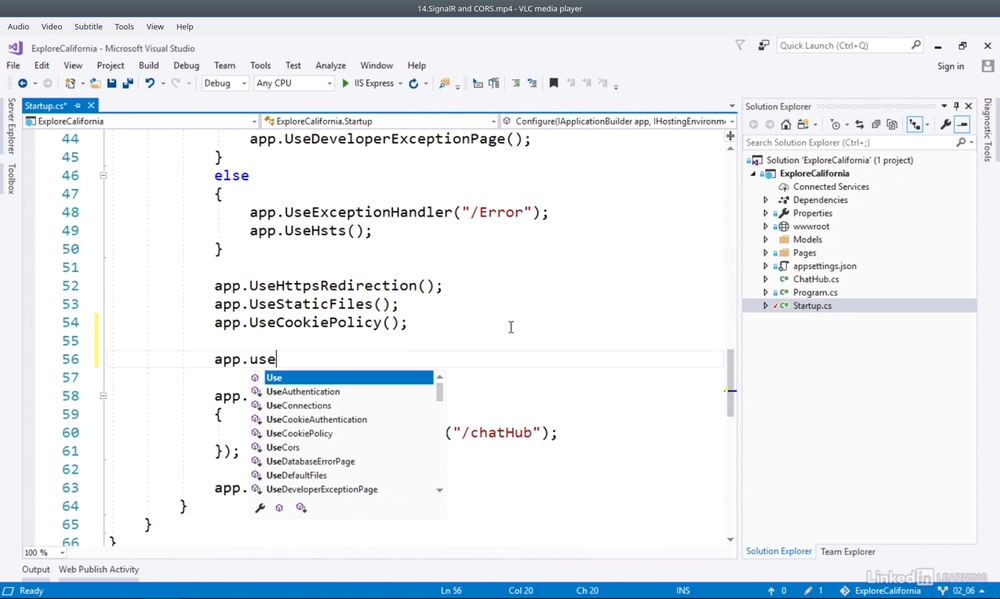Click the Show All Files icon in Solution Explorer

tap(892, 124)
